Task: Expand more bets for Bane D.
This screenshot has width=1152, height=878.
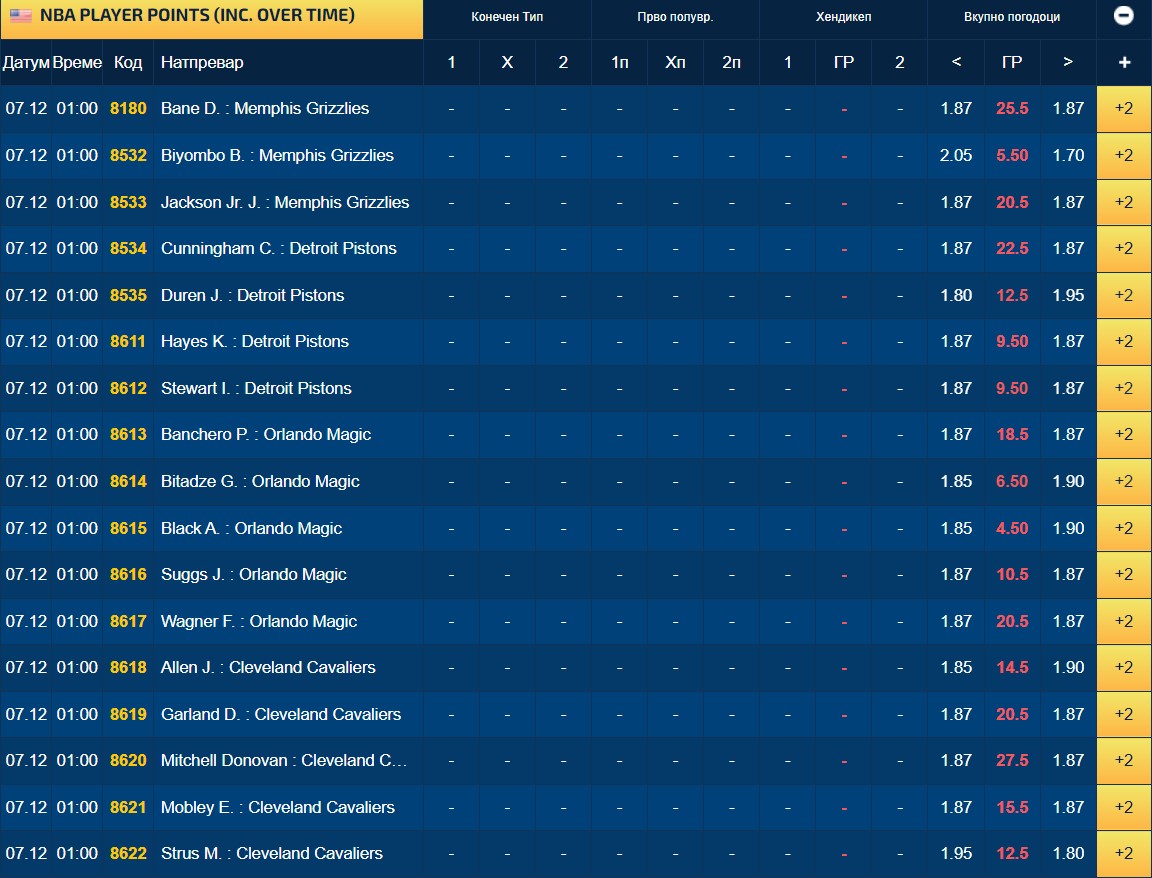Action: [x=1124, y=109]
